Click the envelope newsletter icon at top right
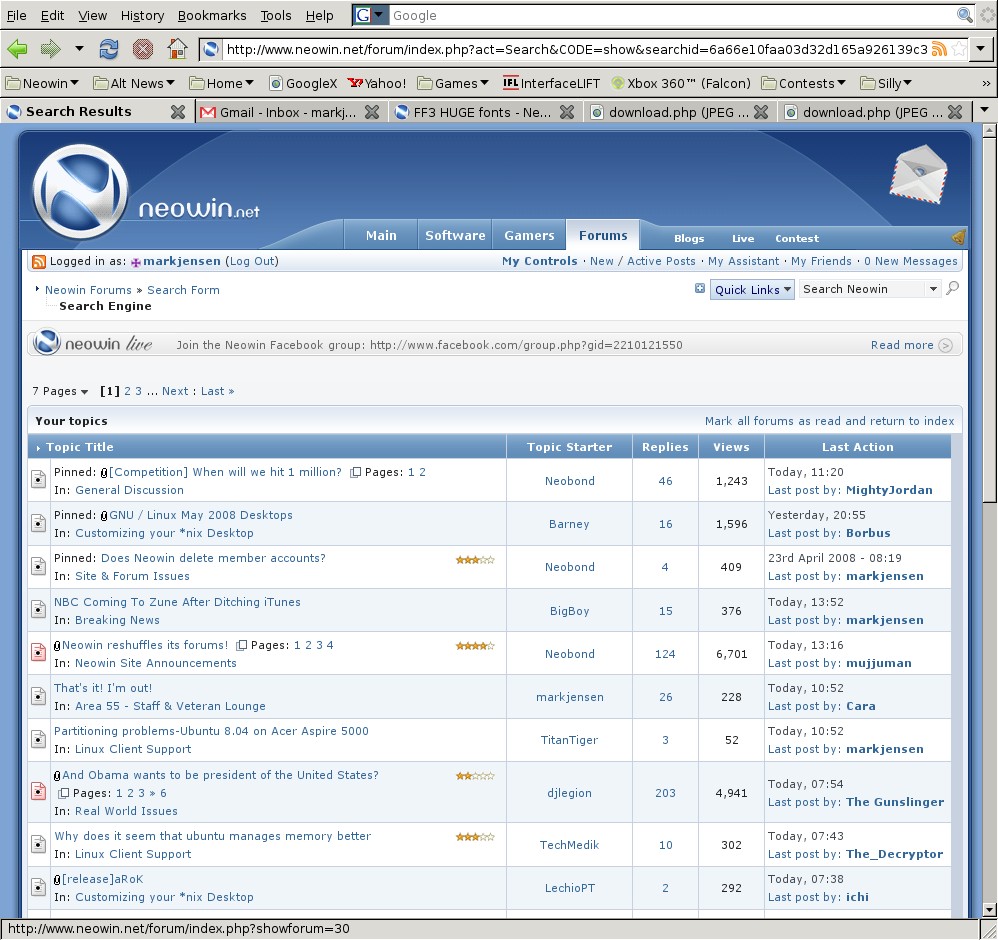The height and width of the screenshot is (940, 998). coord(918,175)
